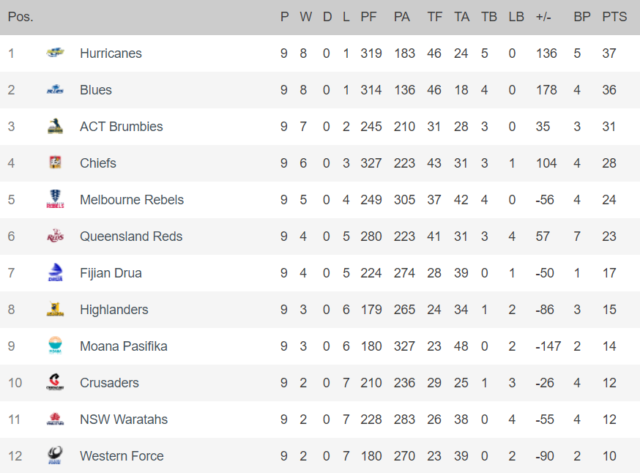640x473 pixels.
Task: Open the Hurricanes team name link
Action: (111, 53)
